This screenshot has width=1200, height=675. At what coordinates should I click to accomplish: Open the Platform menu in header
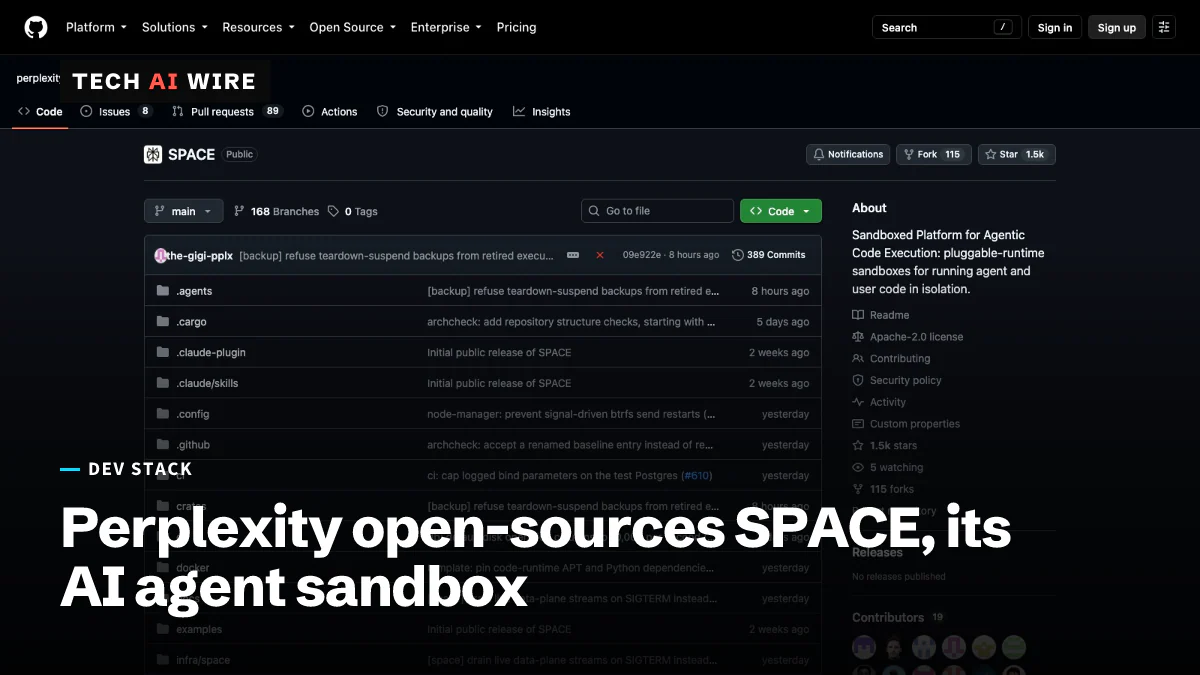tap(96, 27)
